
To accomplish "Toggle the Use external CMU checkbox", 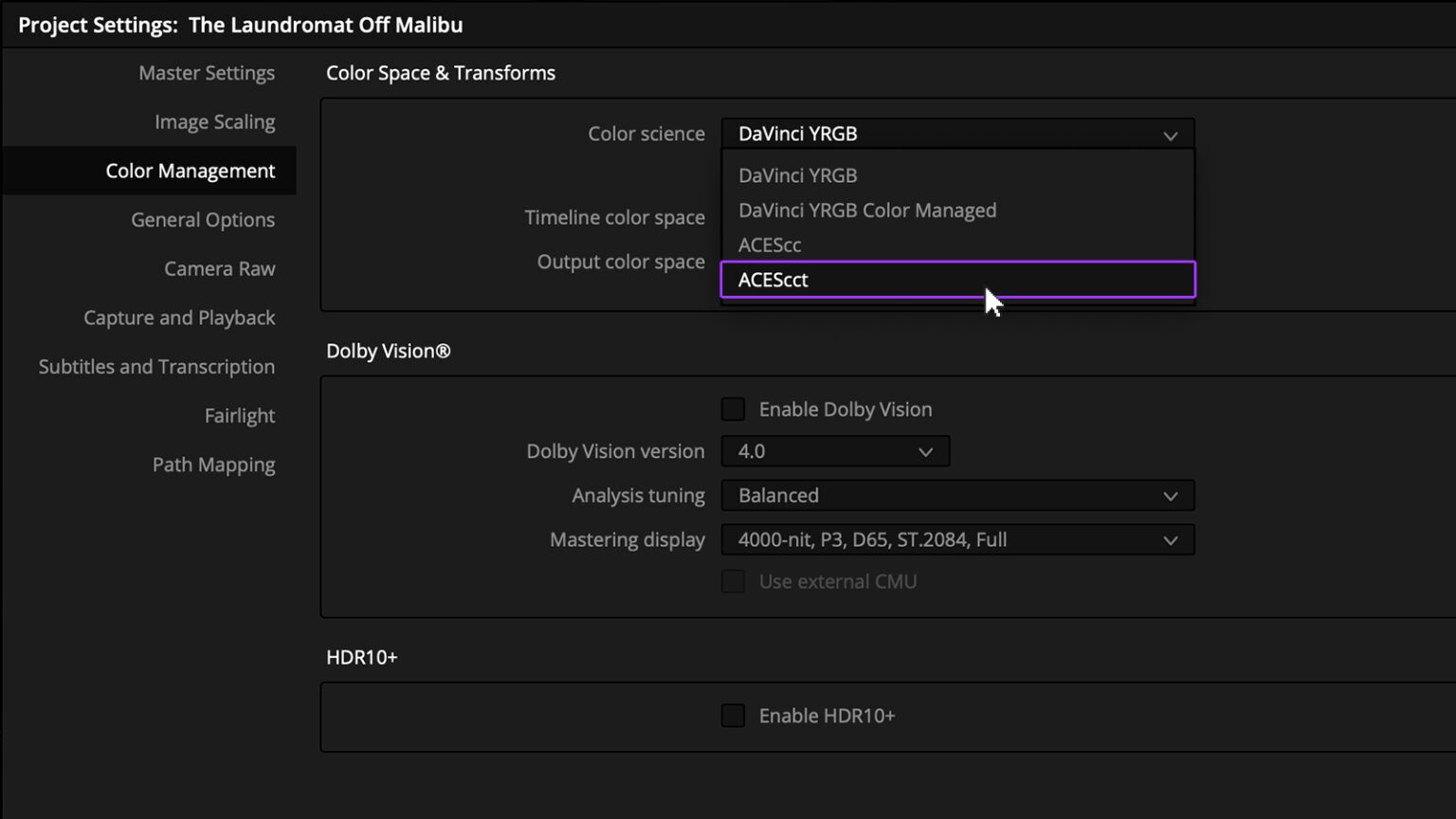I will coord(733,581).
